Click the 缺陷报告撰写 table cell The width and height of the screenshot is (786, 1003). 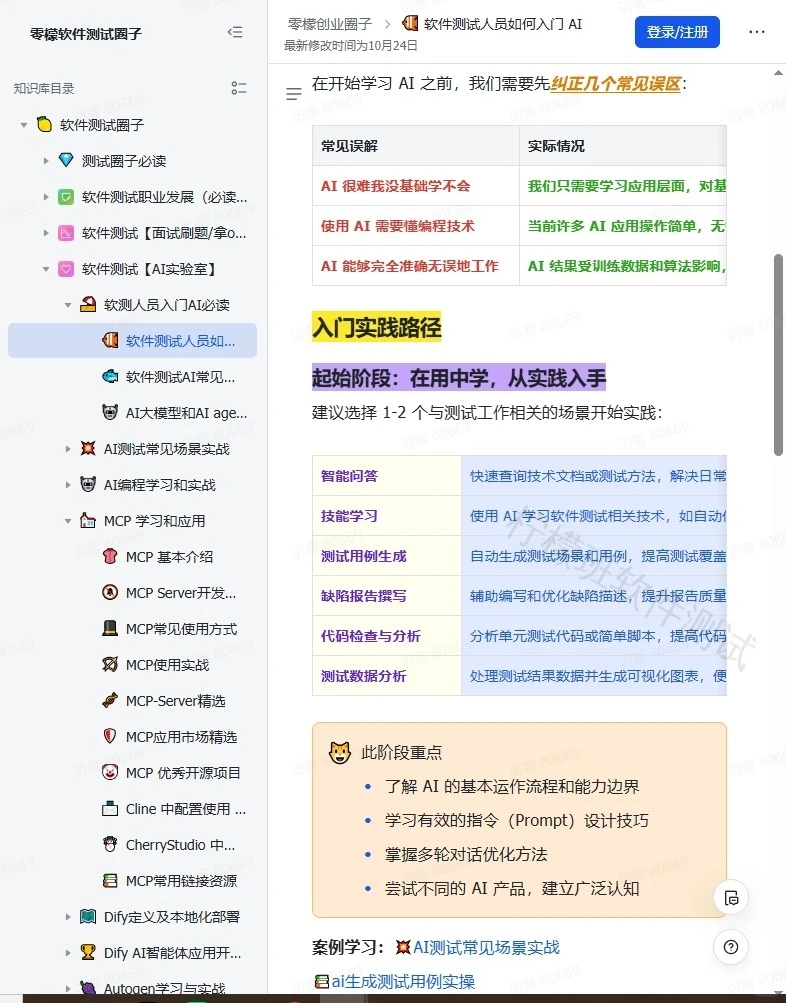[386, 596]
